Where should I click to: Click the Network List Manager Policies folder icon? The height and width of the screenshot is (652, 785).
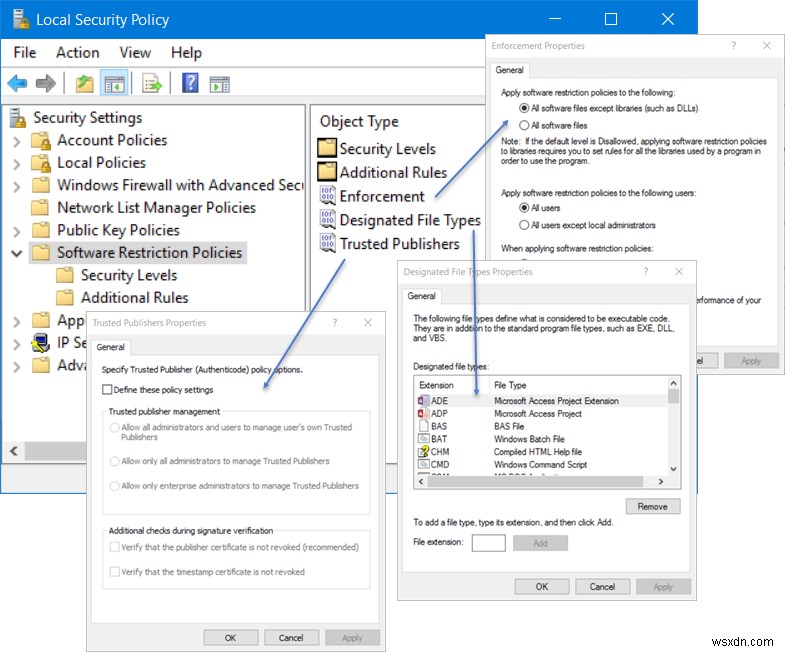[x=40, y=208]
